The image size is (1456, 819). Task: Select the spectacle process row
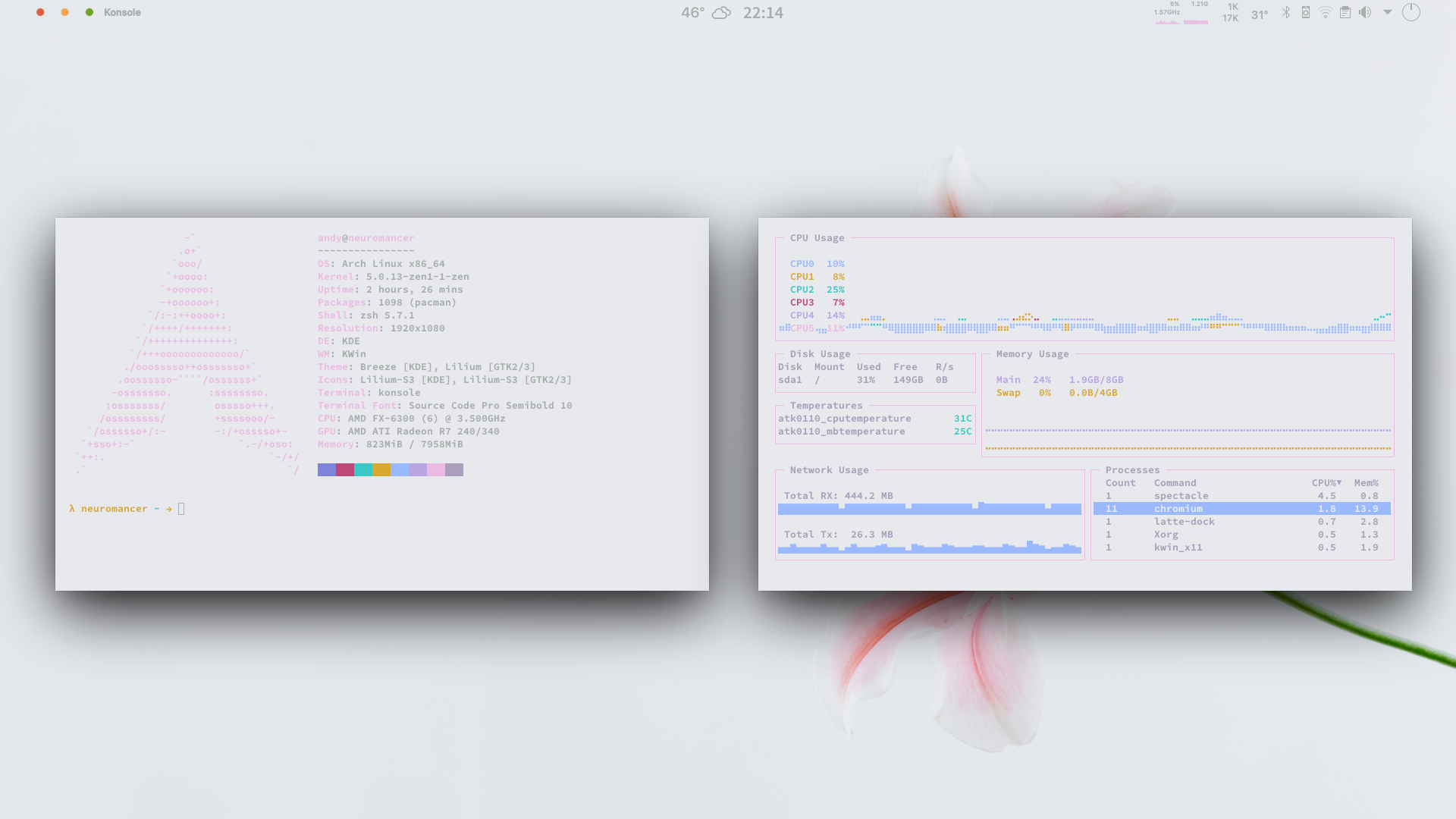coord(1242,496)
